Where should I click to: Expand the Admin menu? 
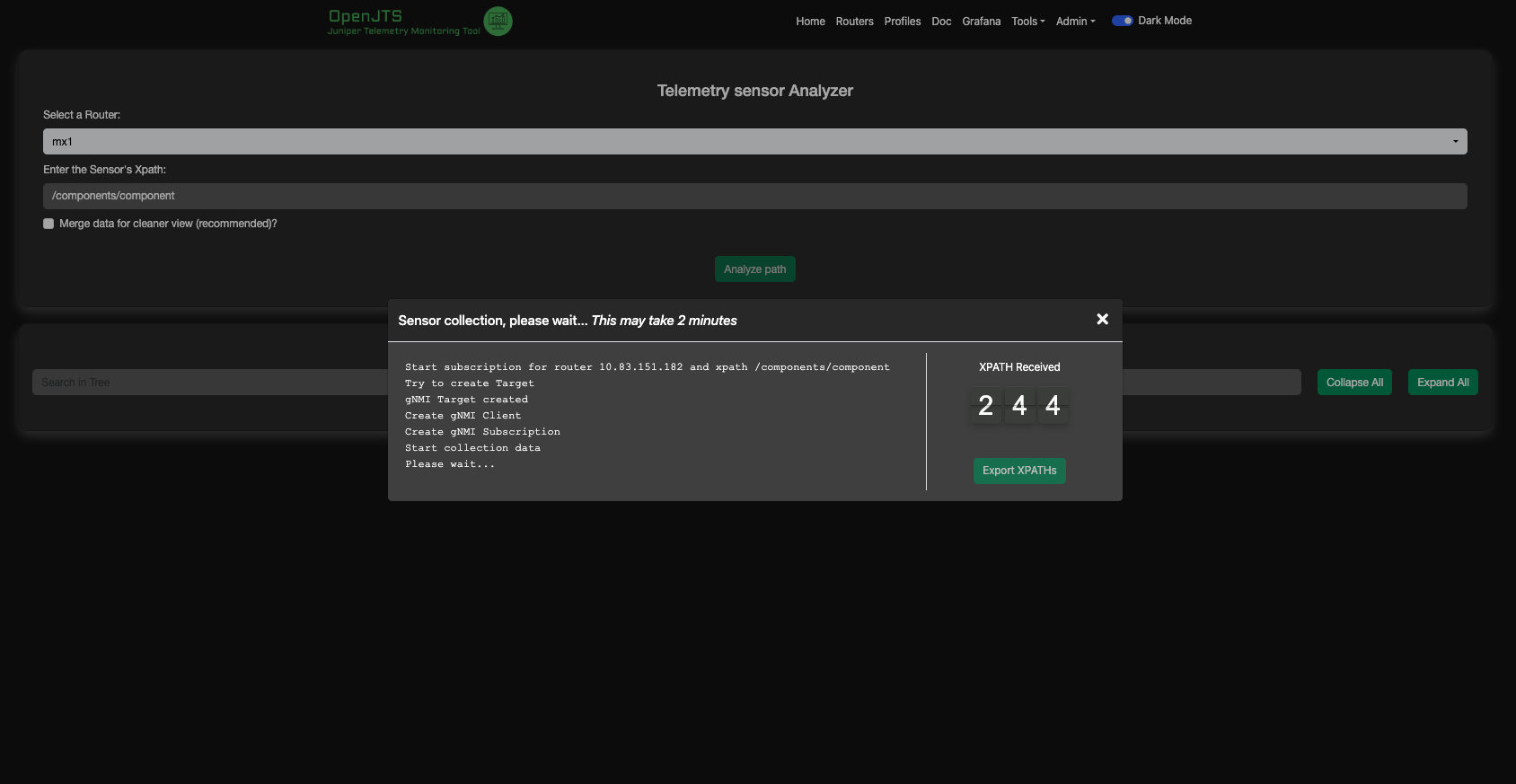tap(1075, 22)
